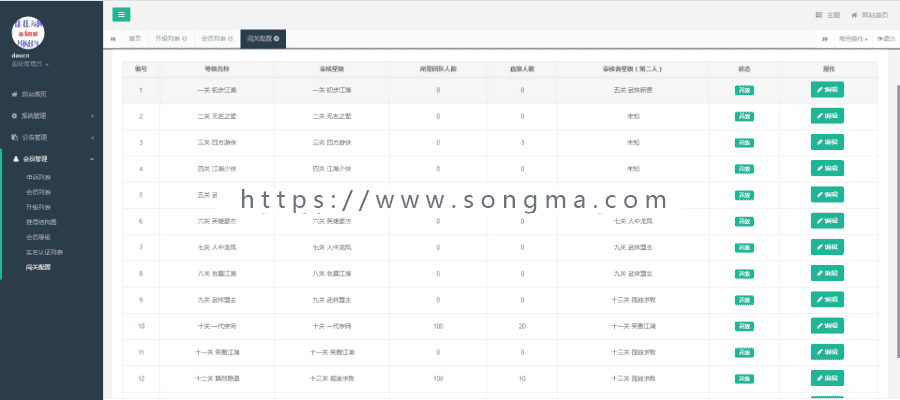Edit row 9 with its green edit button
This screenshot has width=900, height=400.
tap(827, 300)
